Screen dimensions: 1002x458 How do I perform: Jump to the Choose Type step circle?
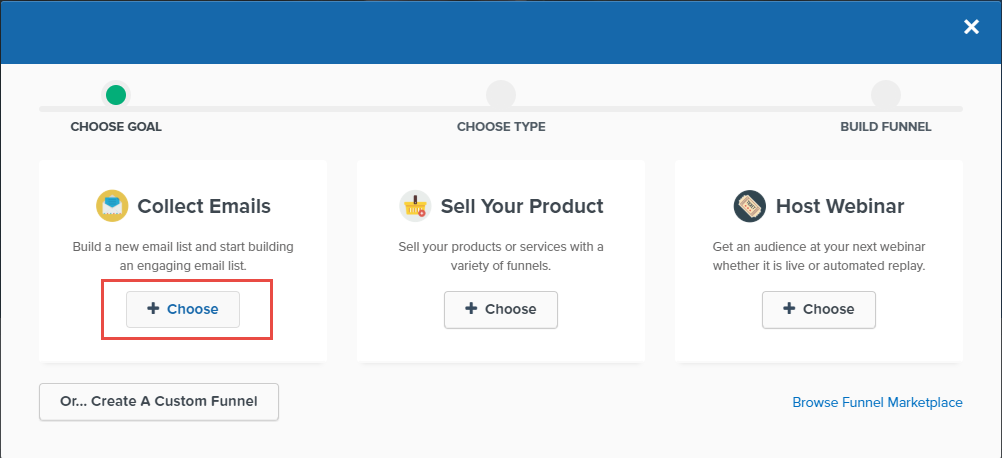click(x=500, y=95)
